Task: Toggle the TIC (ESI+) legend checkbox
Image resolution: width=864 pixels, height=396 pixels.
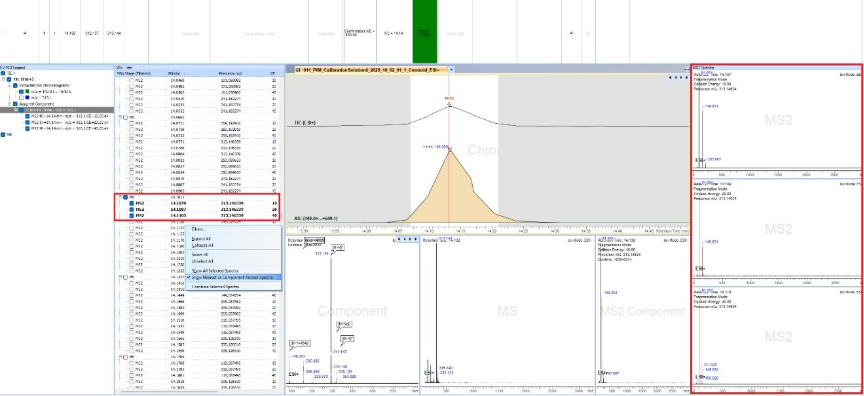Action: click(x=9, y=79)
